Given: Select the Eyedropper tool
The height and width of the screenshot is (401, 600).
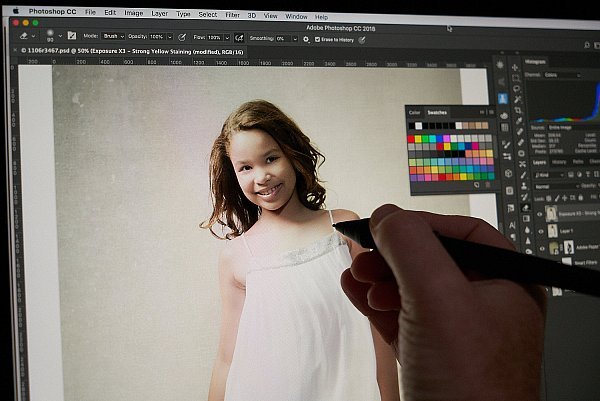Looking at the screenshot, I should [x=519, y=121].
